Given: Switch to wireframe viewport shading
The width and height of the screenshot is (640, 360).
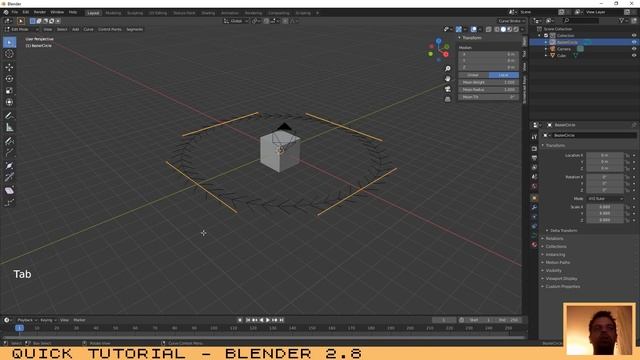Looking at the screenshot, I should [x=496, y=29].
